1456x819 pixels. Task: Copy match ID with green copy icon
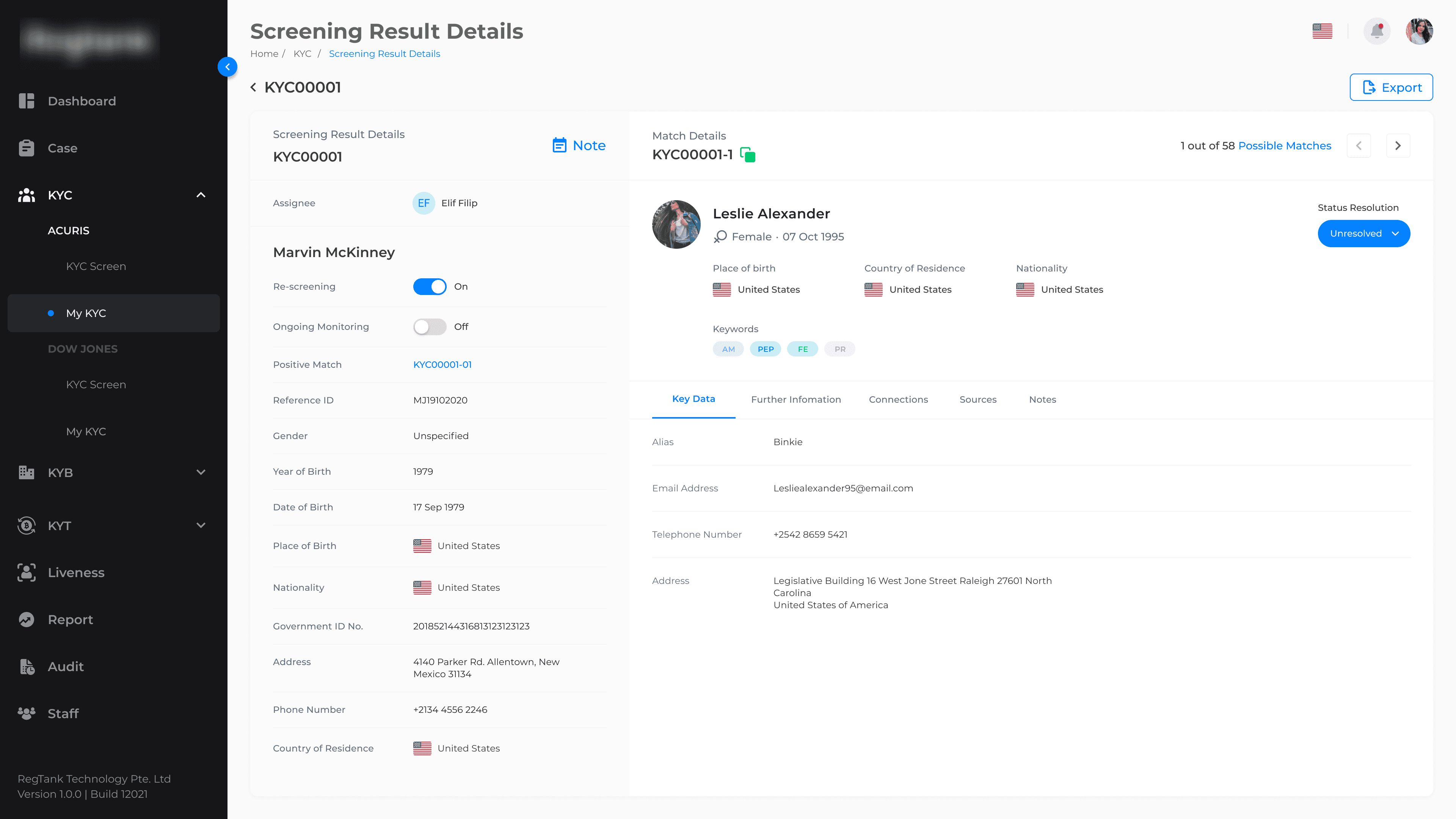748,155
